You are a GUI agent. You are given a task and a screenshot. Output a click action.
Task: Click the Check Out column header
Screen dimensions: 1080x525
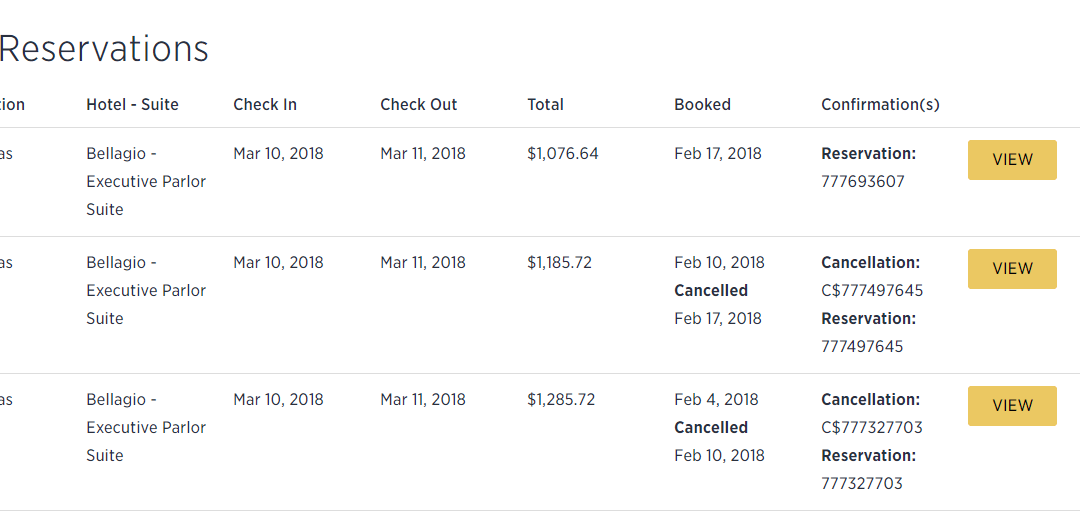419,104
